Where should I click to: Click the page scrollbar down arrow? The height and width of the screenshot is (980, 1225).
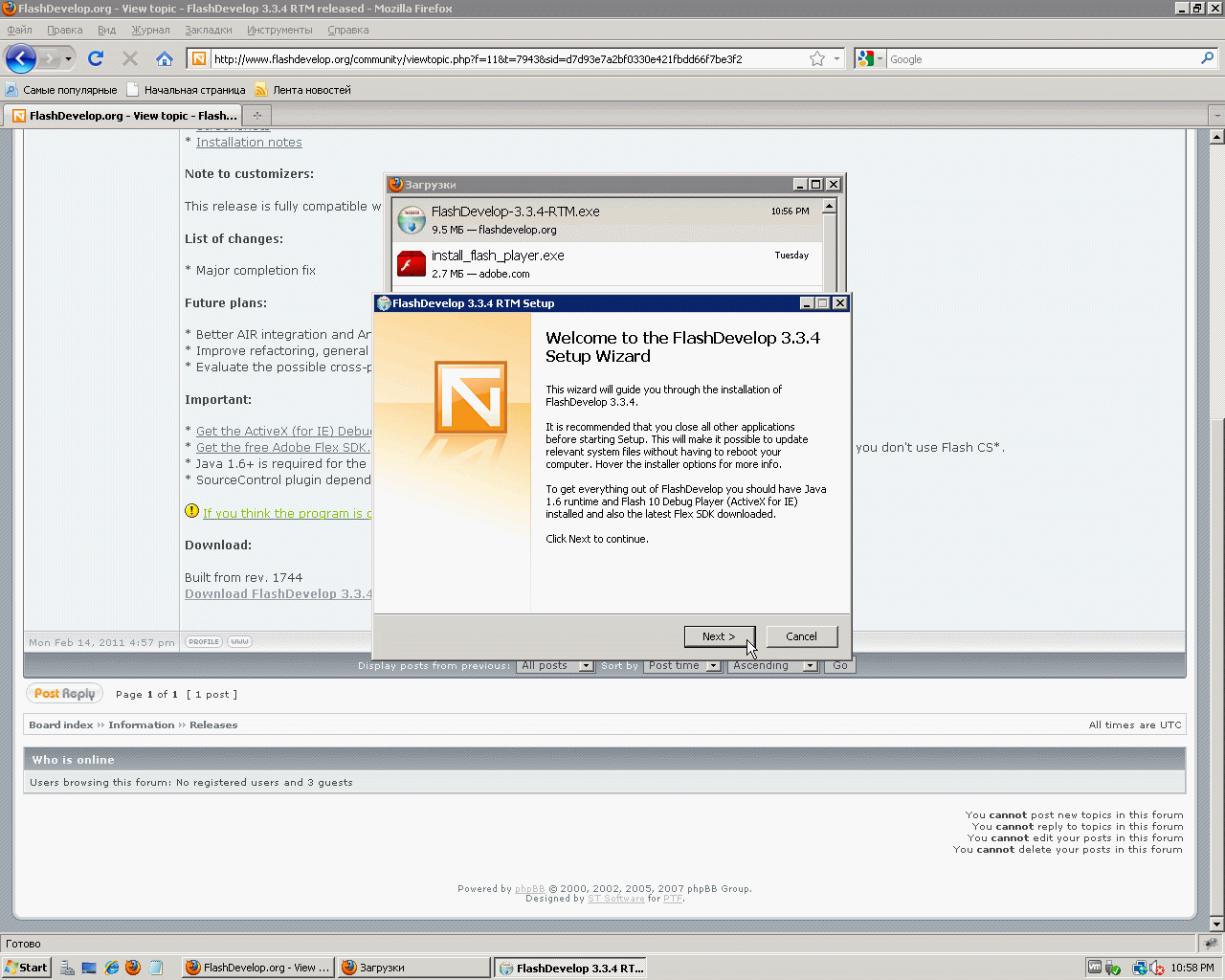click(x=1217, y=924)
